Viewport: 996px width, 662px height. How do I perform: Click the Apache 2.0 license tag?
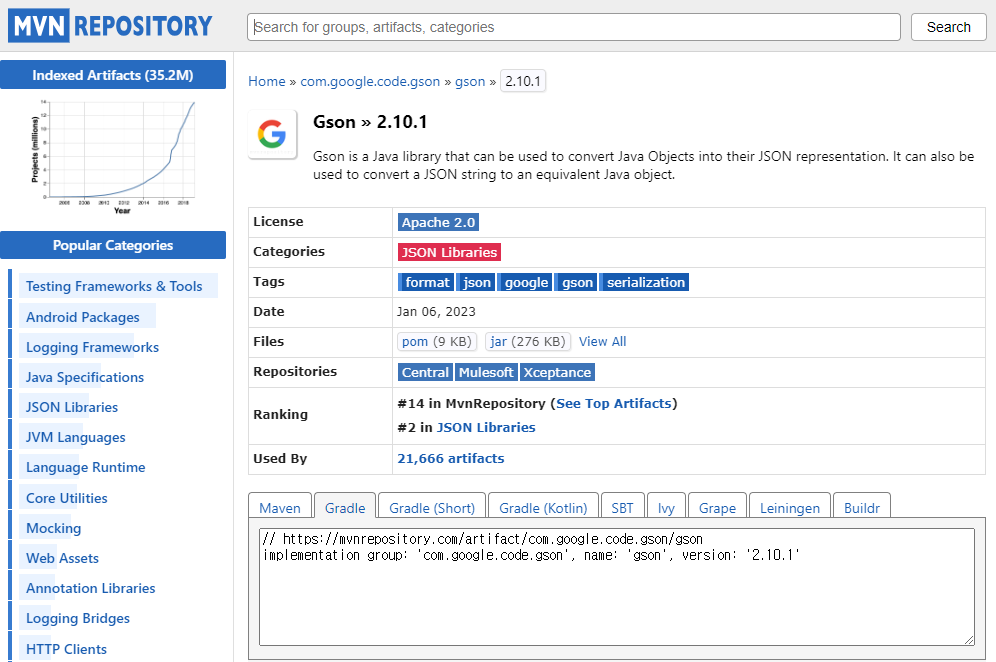[438, 222]
